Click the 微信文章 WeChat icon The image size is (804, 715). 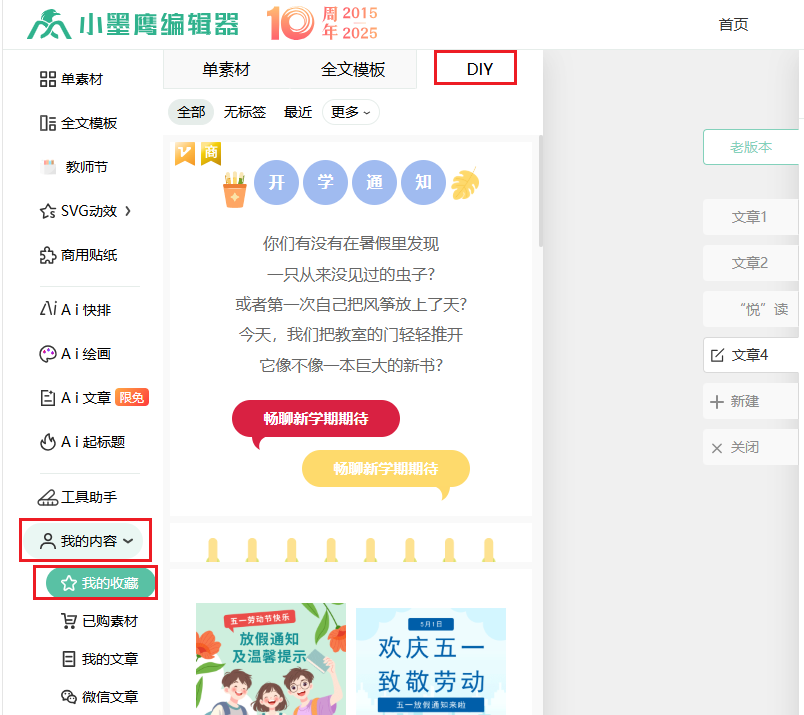coord(69,697)
